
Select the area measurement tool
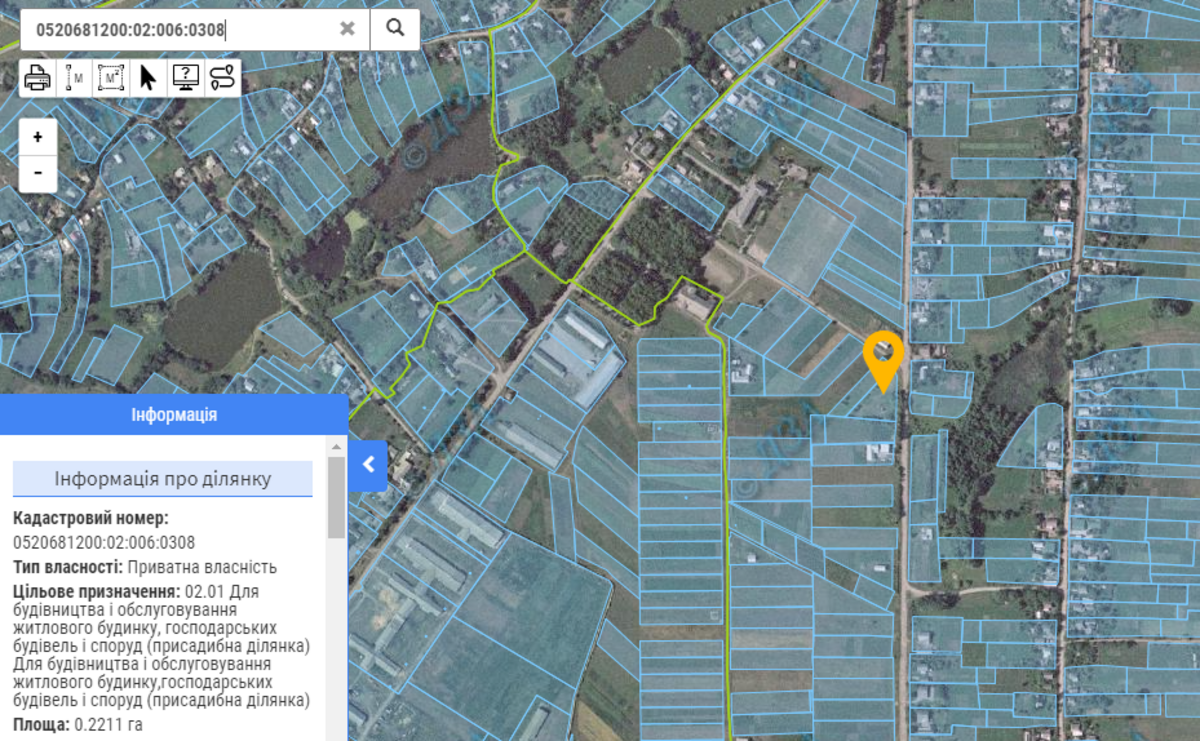(x=111, y=77)
